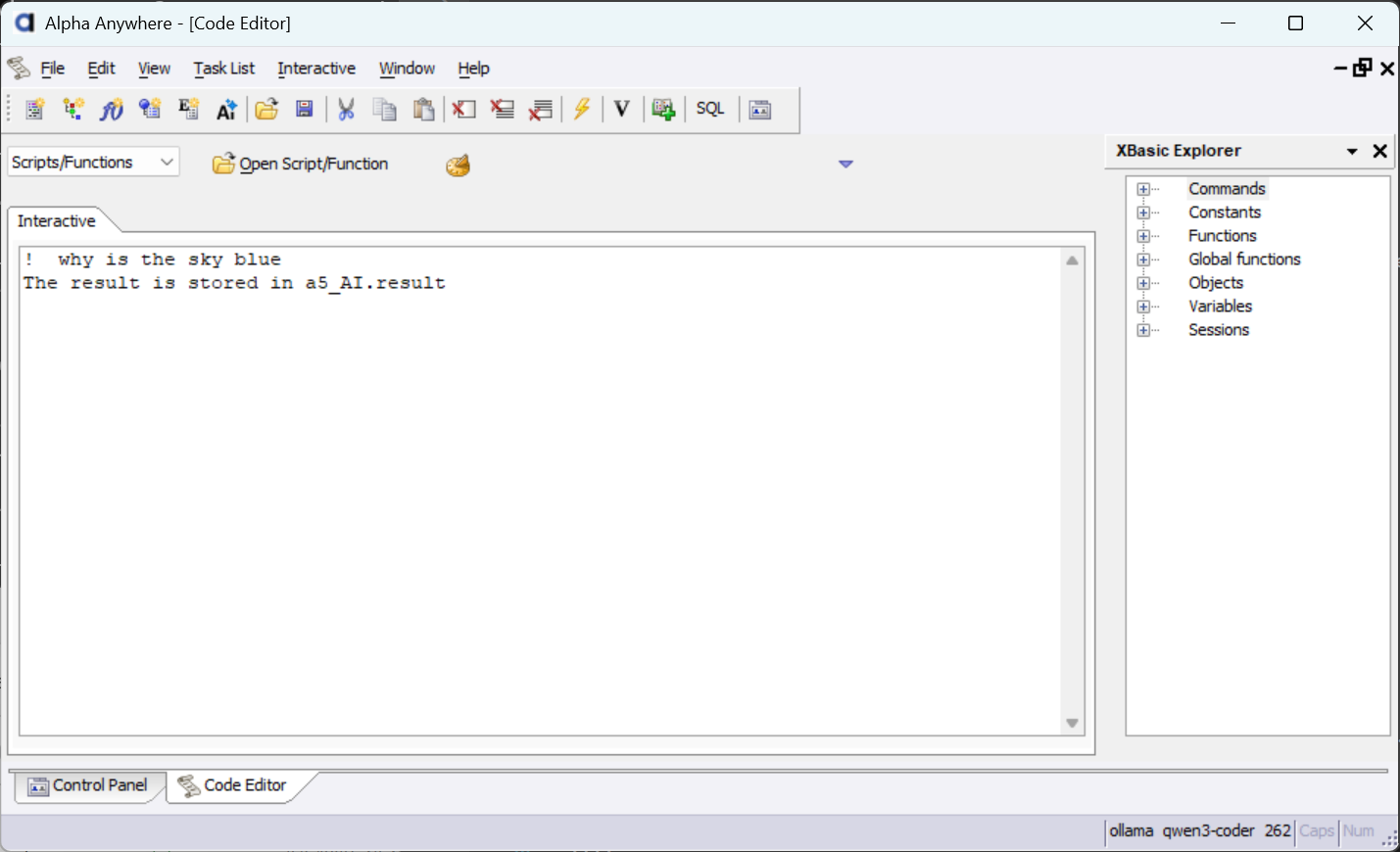The height and width of the screenshot is (852, 1400).
Task: Click the Alpha Anywhere logo in title bar
Action: click(x=24, y=23)
